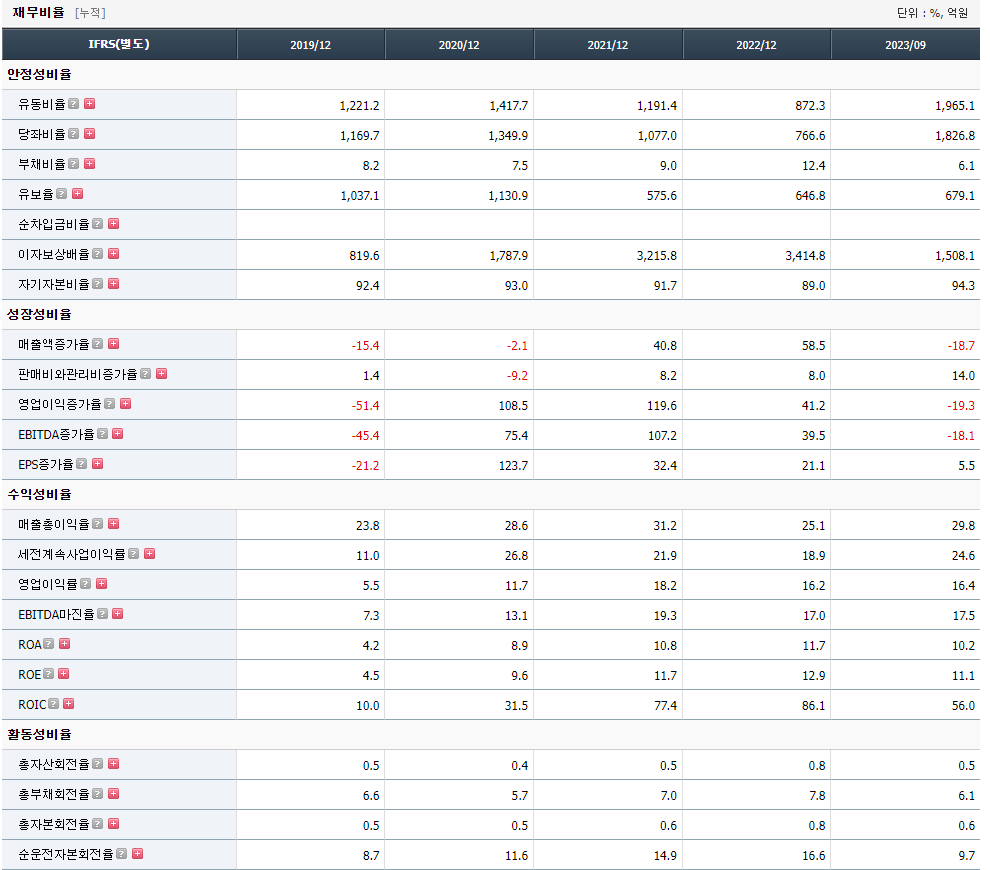Open help icon beside 판매비와관리비증가율
This screenshot has width=990, height=870.
[146, 374]
